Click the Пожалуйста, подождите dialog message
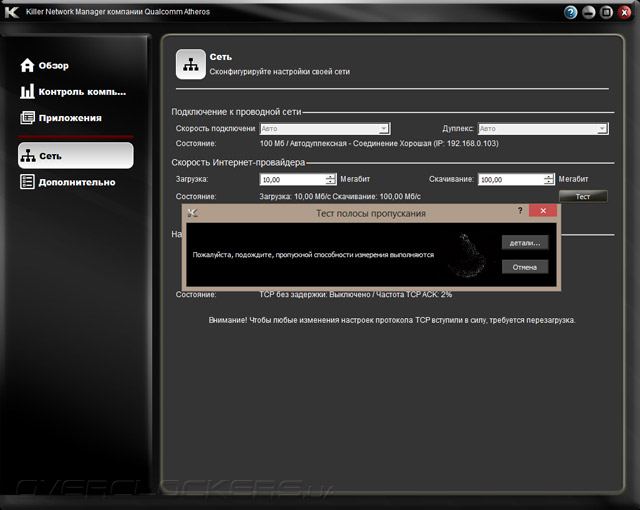The image size is (640, 510). 313,255
